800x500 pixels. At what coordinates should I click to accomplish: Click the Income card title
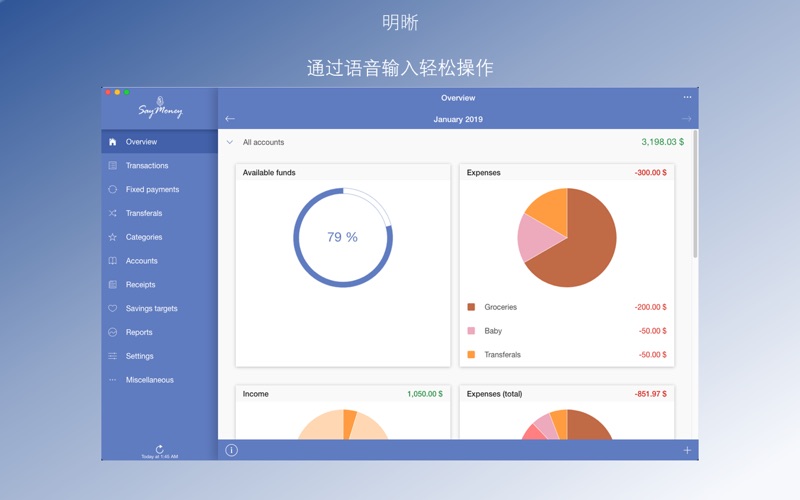point(256,394)
